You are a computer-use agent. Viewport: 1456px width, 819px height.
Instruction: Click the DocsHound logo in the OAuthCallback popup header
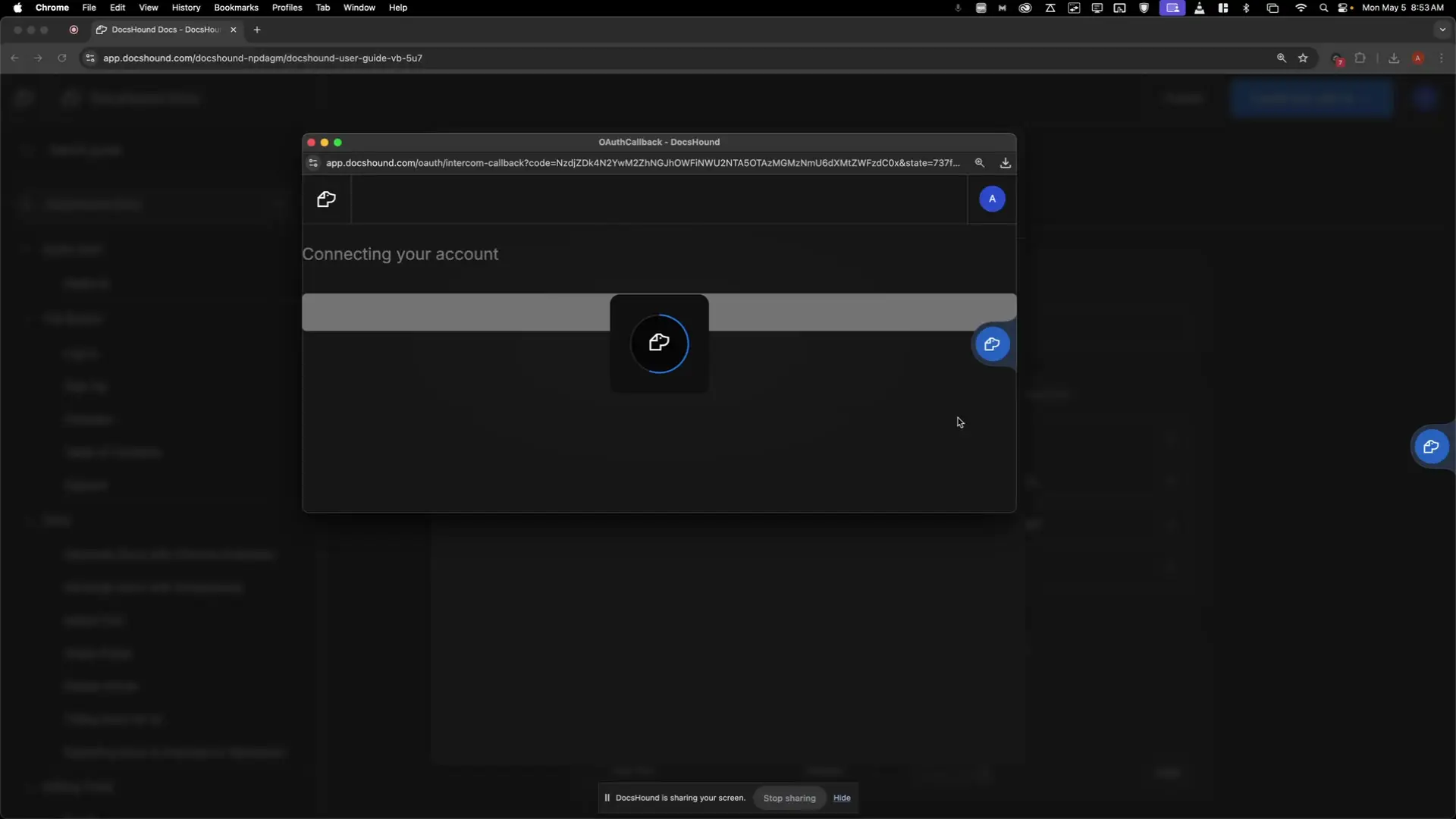[326, 199]
